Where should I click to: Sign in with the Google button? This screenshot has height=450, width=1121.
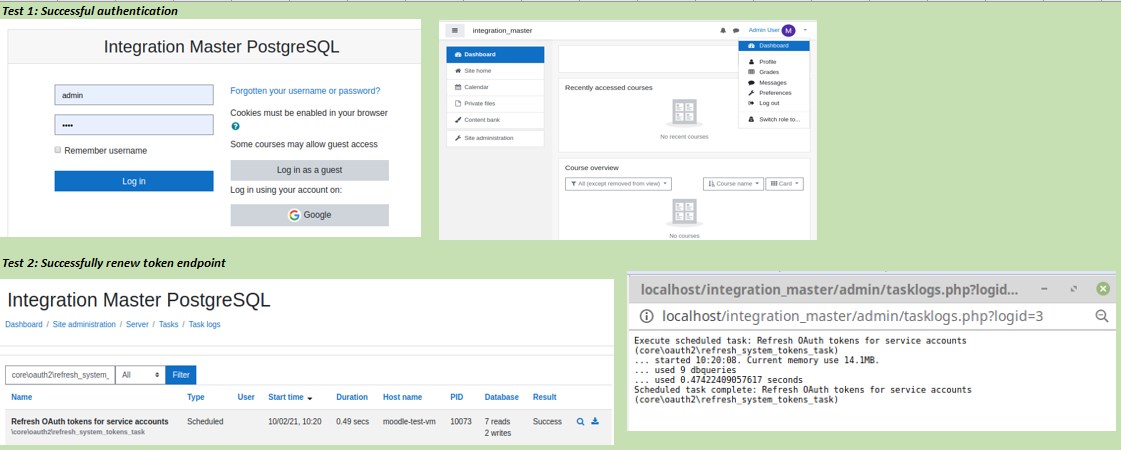tap(310, 215)
